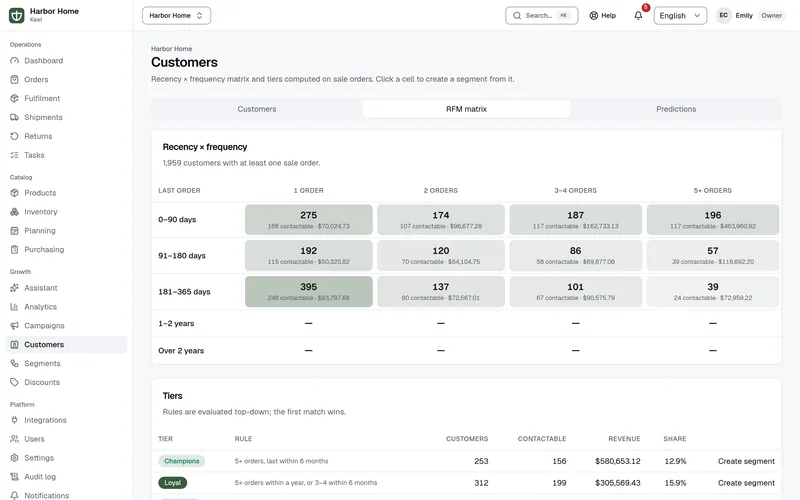This screenshot has width=800, height=500.
Task: Click the Tasks list icon
Action: (x=14, y=155)
